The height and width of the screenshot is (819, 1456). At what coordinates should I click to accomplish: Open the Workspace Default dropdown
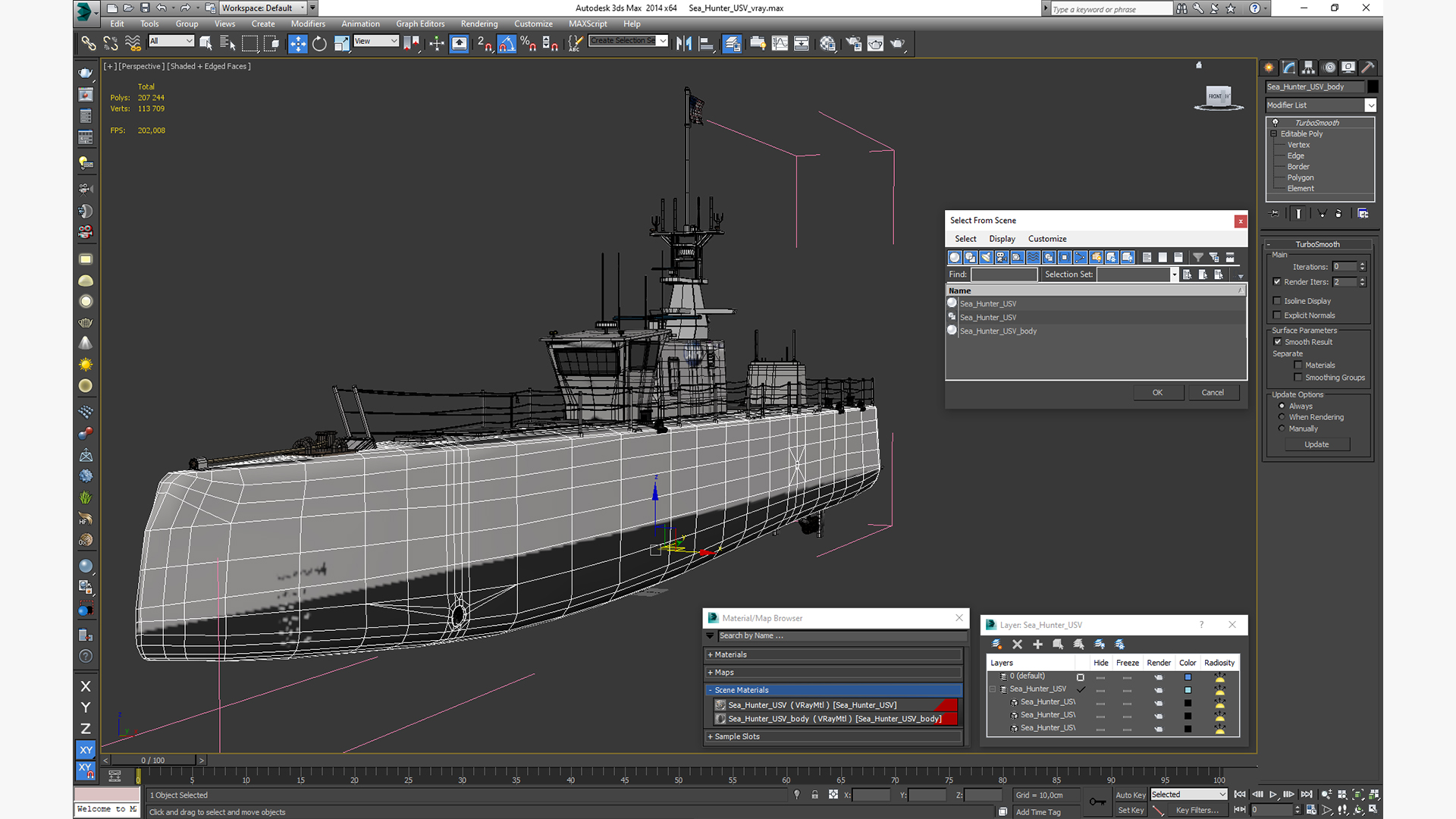tap(263, 8)
